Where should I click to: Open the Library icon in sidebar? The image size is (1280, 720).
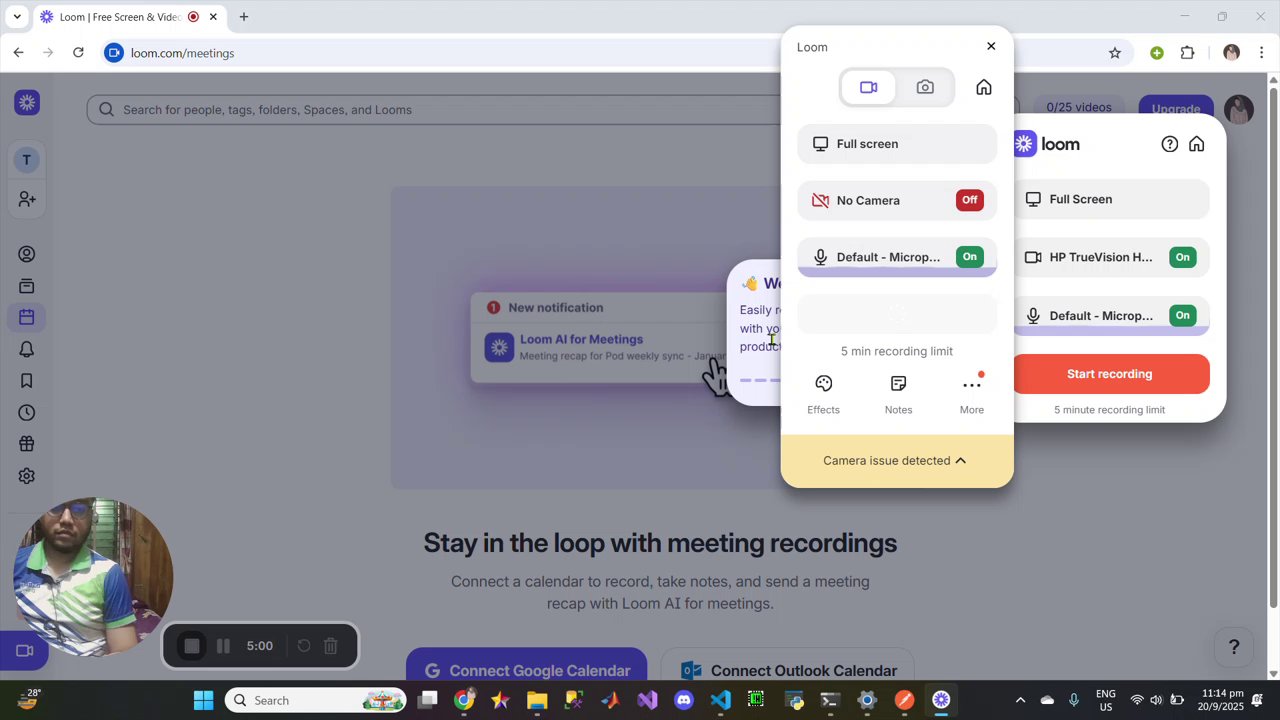(x=27, y=286)
